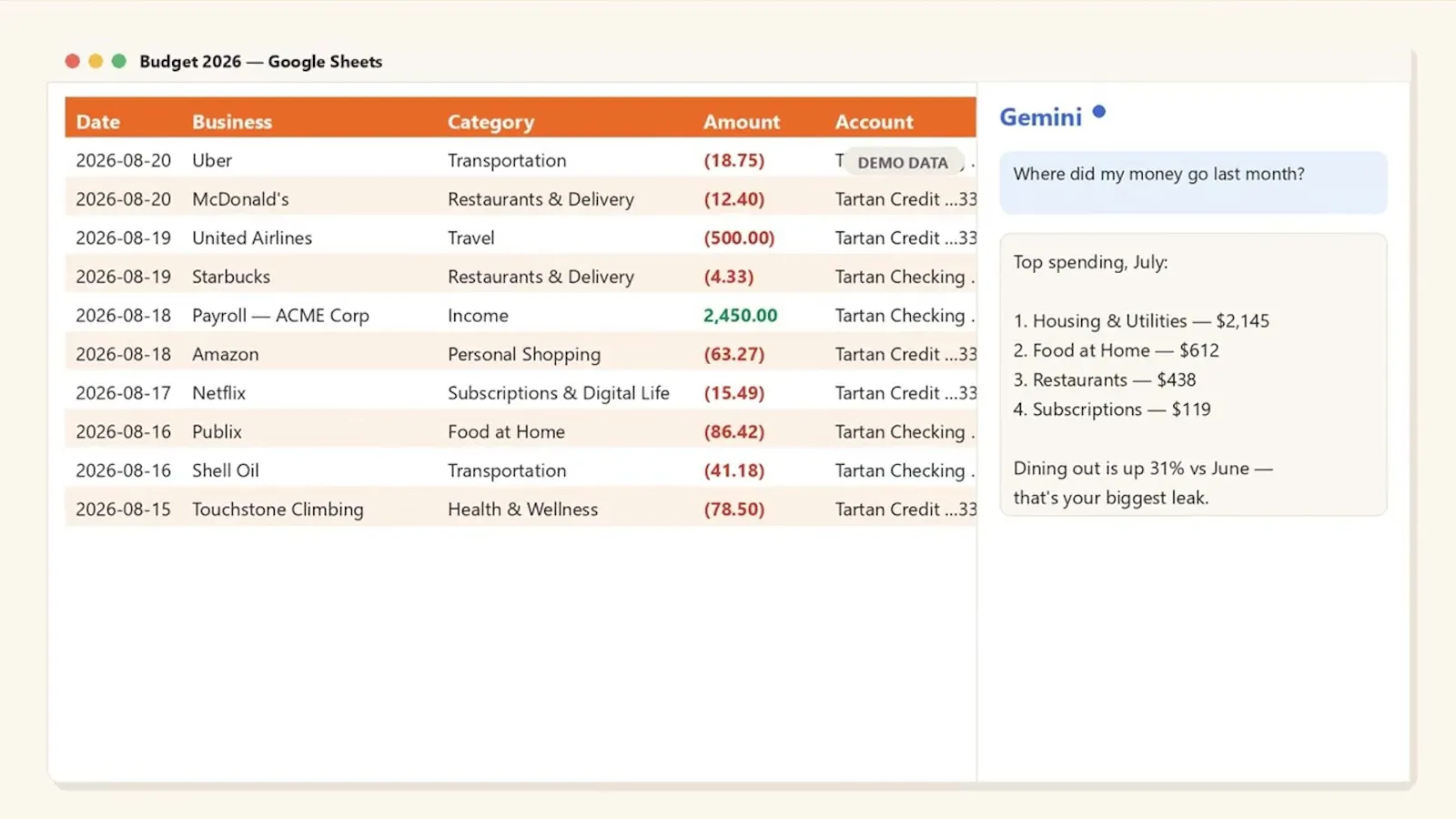Click the Food at Home category cell
1456x819 pixels.
[506, 432]
